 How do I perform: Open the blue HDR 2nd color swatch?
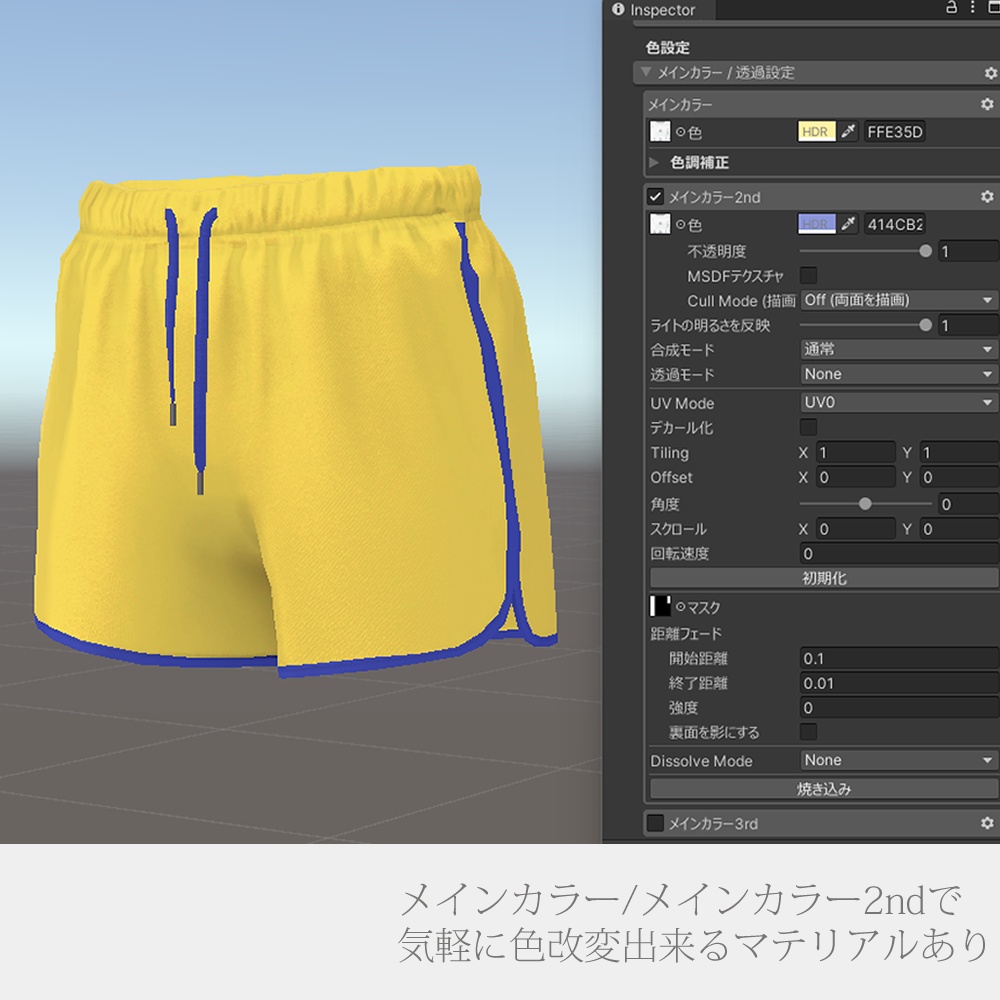click(x=817, y=224)
